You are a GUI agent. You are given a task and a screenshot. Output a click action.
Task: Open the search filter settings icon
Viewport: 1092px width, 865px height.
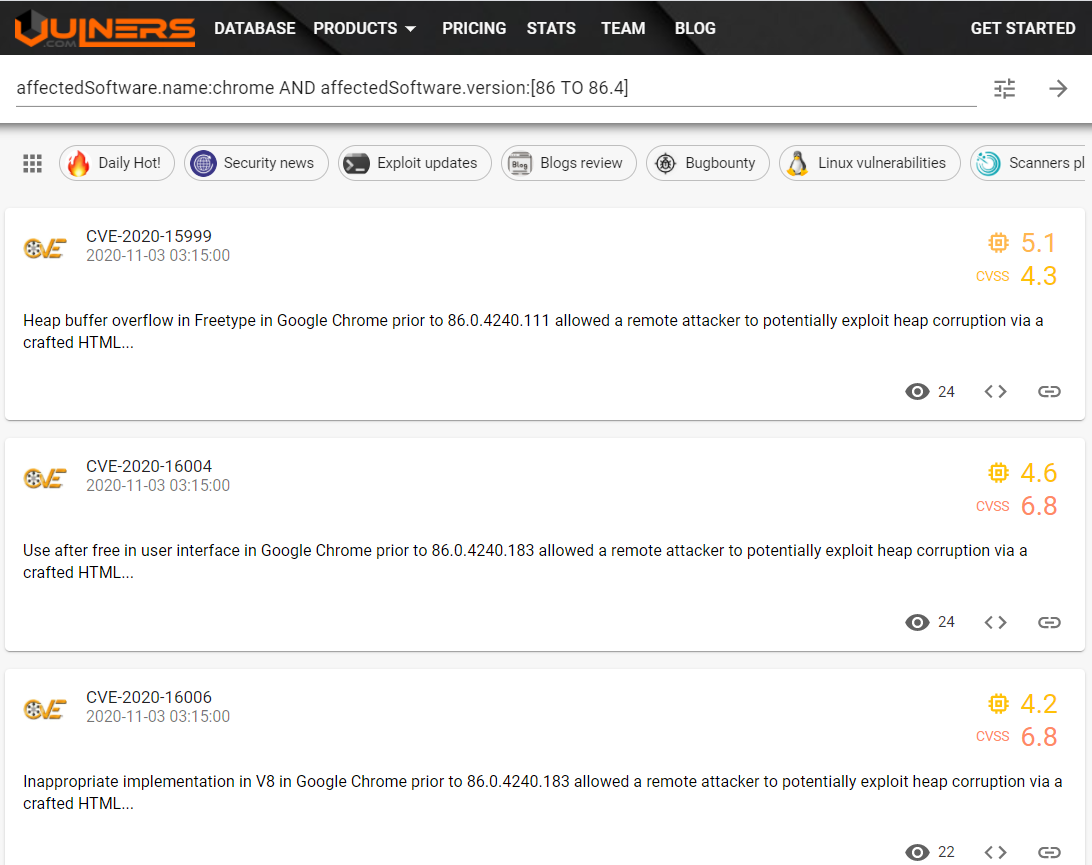1004,88
